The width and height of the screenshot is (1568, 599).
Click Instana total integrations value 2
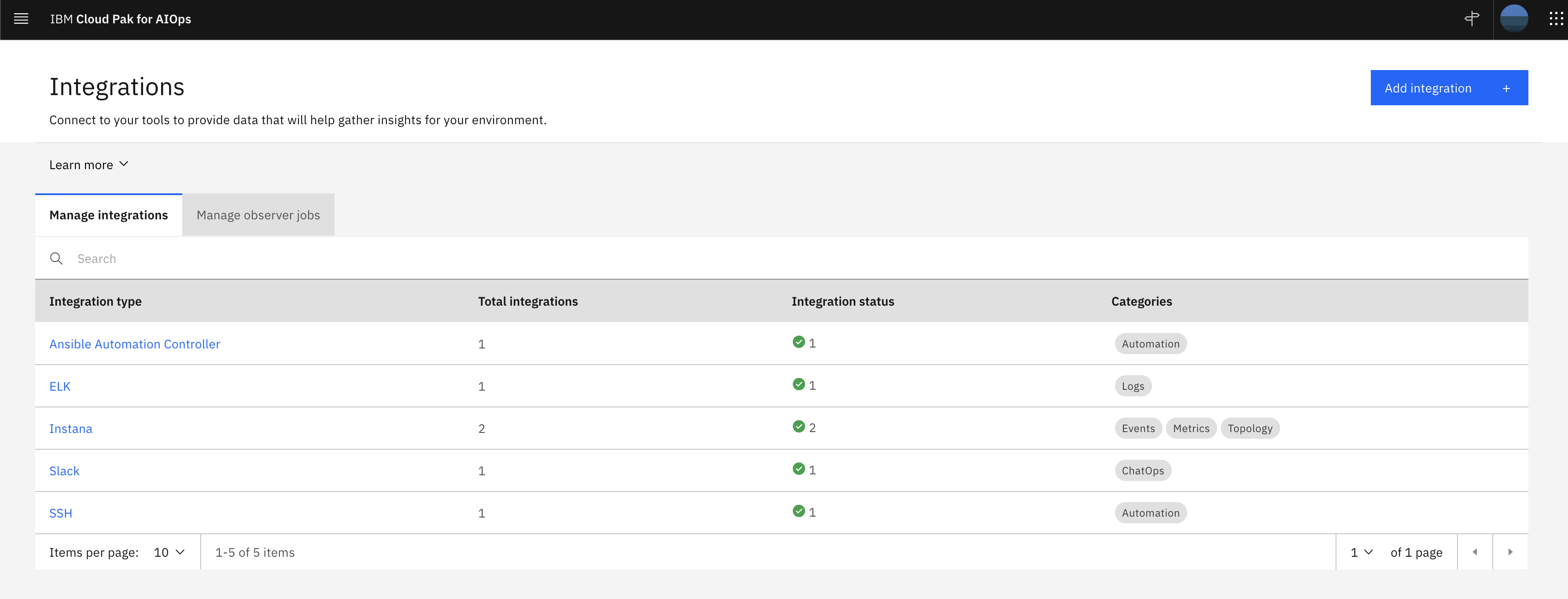482,429
